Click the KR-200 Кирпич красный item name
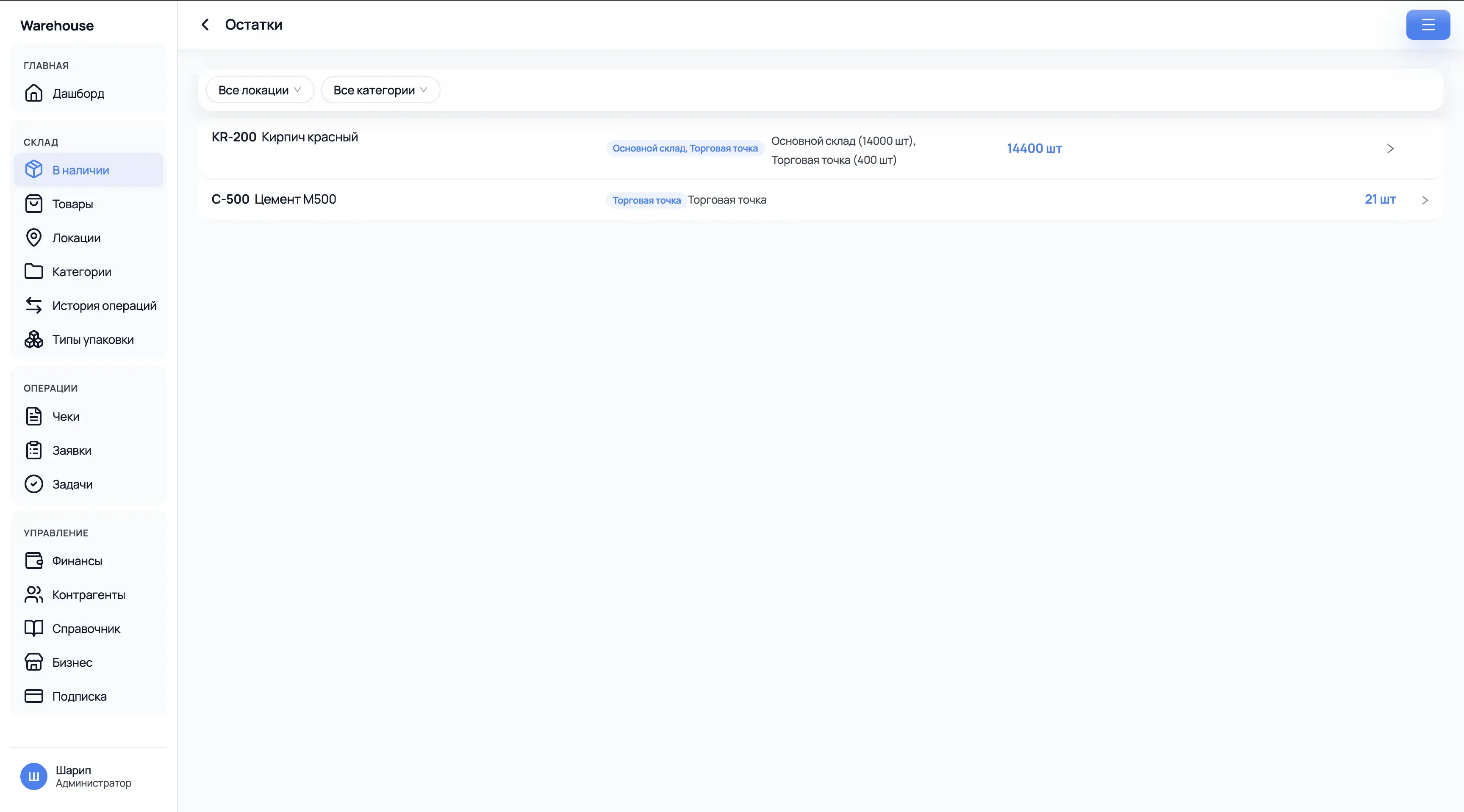This screenshot has width=1464, height=812. [285, 137]
